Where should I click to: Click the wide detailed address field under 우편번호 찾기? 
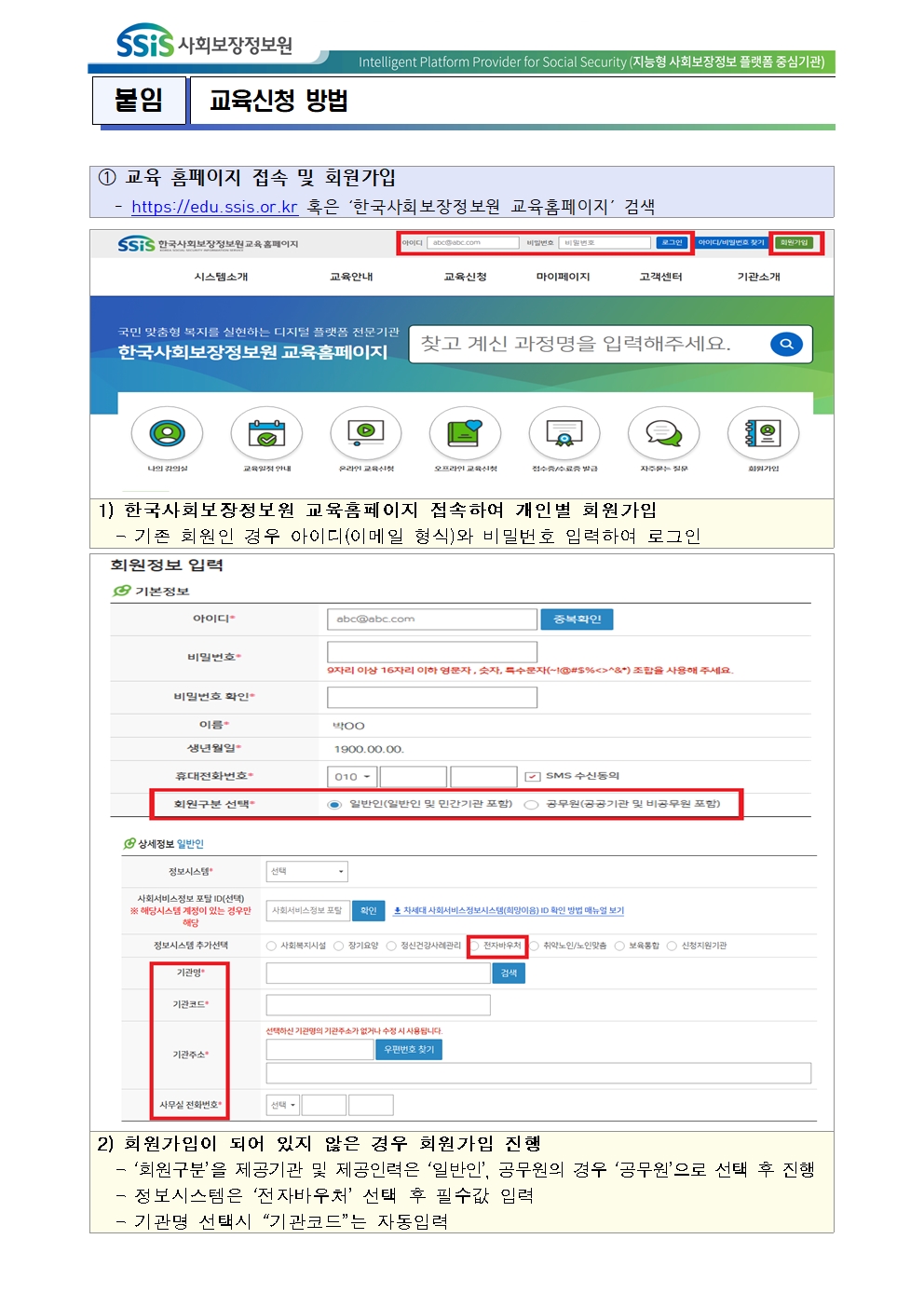(x=538, y=1073)
